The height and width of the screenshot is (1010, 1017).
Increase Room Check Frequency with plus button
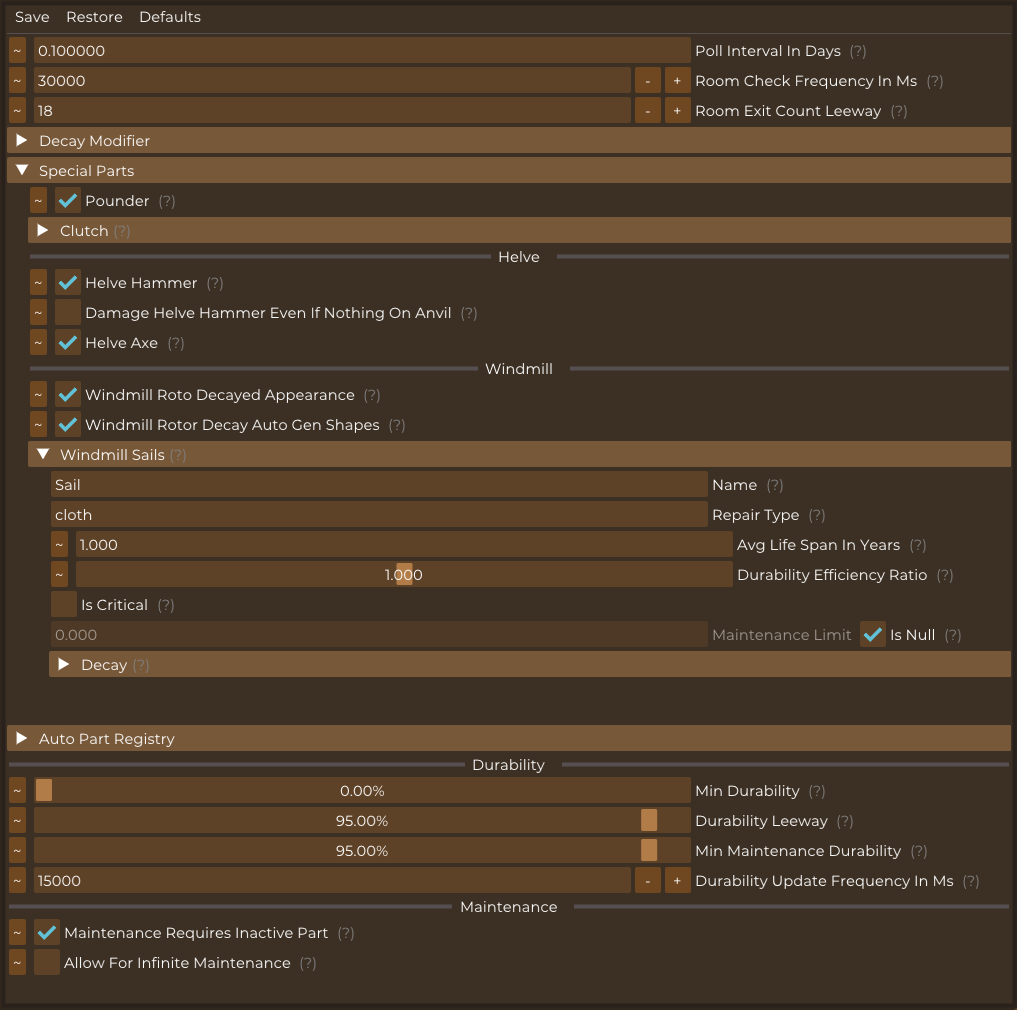[x=677, y=80]
